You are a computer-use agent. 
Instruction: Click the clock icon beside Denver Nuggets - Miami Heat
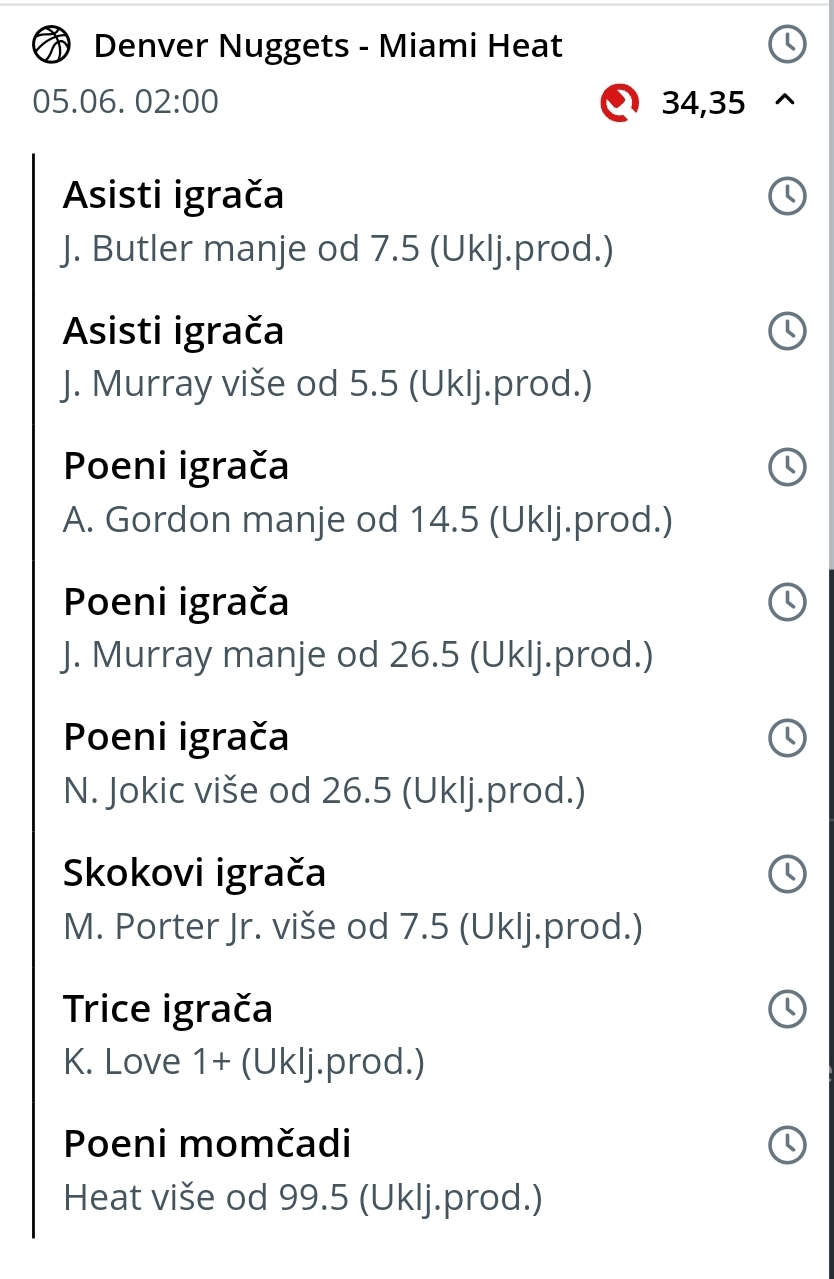787,44
